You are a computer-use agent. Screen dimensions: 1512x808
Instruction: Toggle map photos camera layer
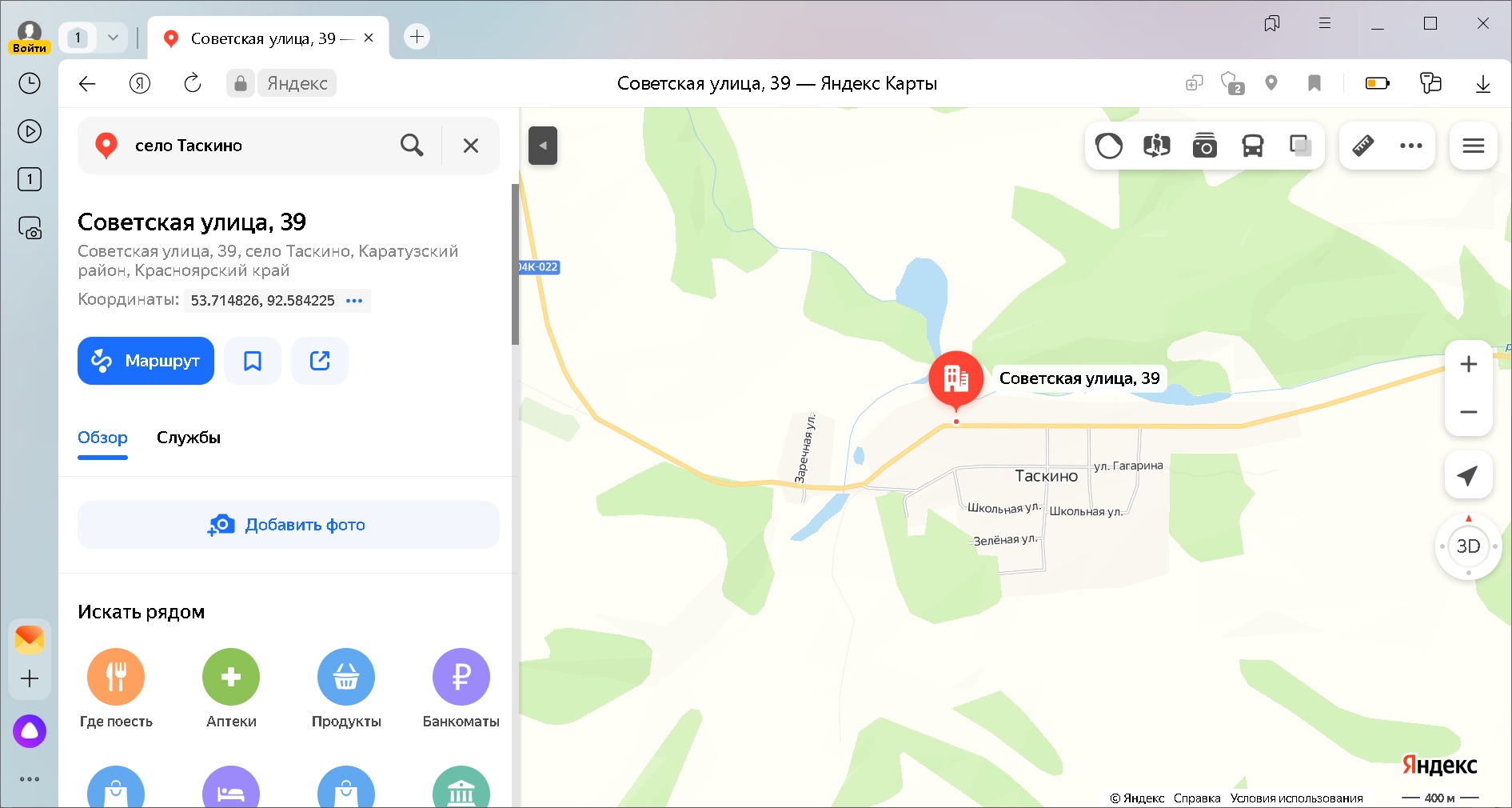[1205, 146]
